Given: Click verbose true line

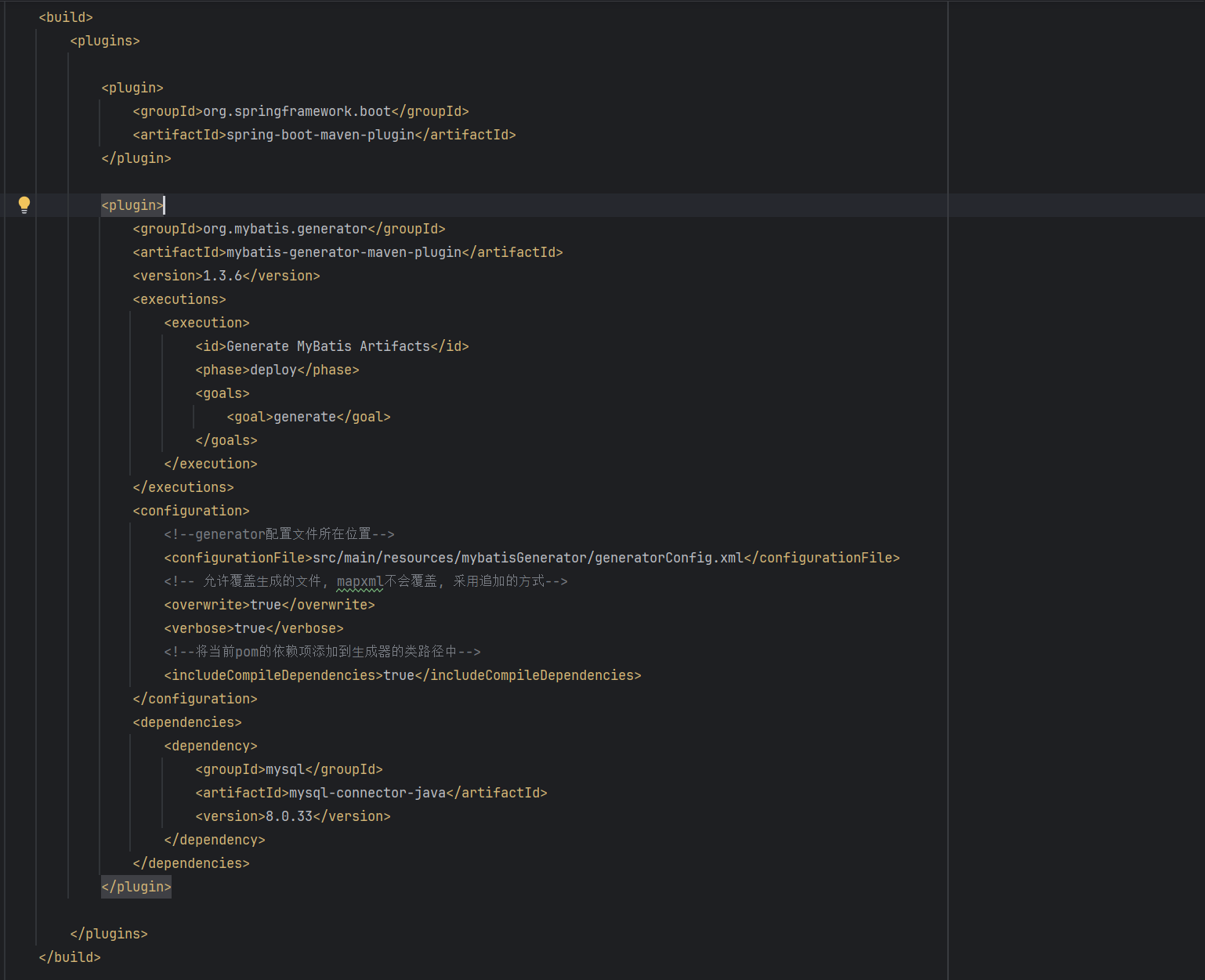Looking at the screenshot, I should 254,628.
